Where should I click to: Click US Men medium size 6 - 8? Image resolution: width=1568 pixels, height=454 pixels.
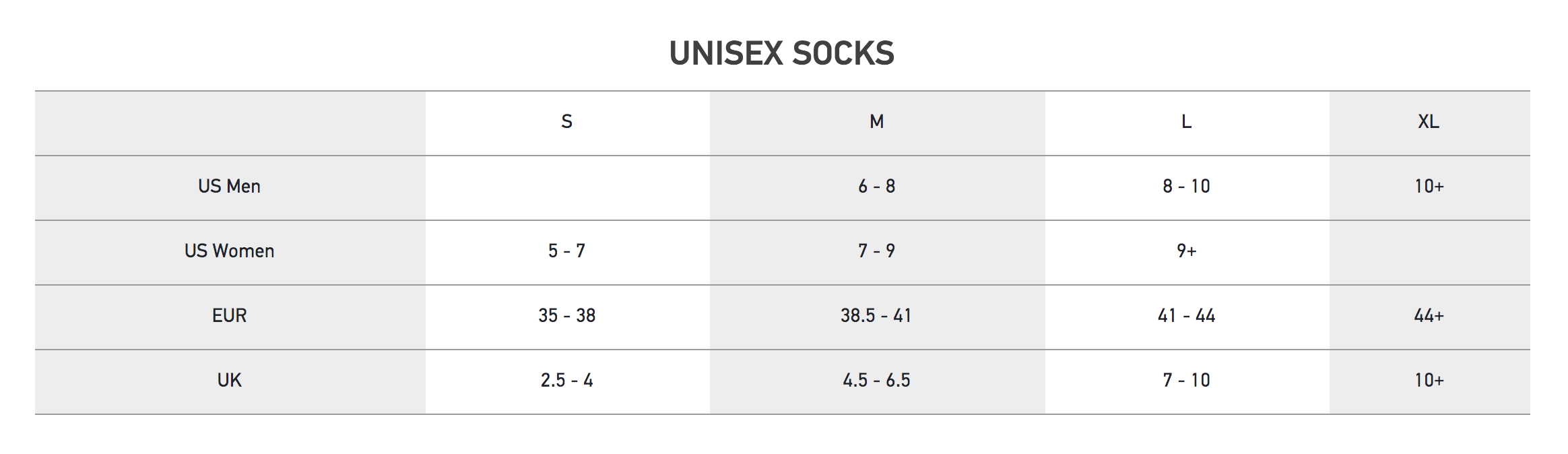pos(876,187)
